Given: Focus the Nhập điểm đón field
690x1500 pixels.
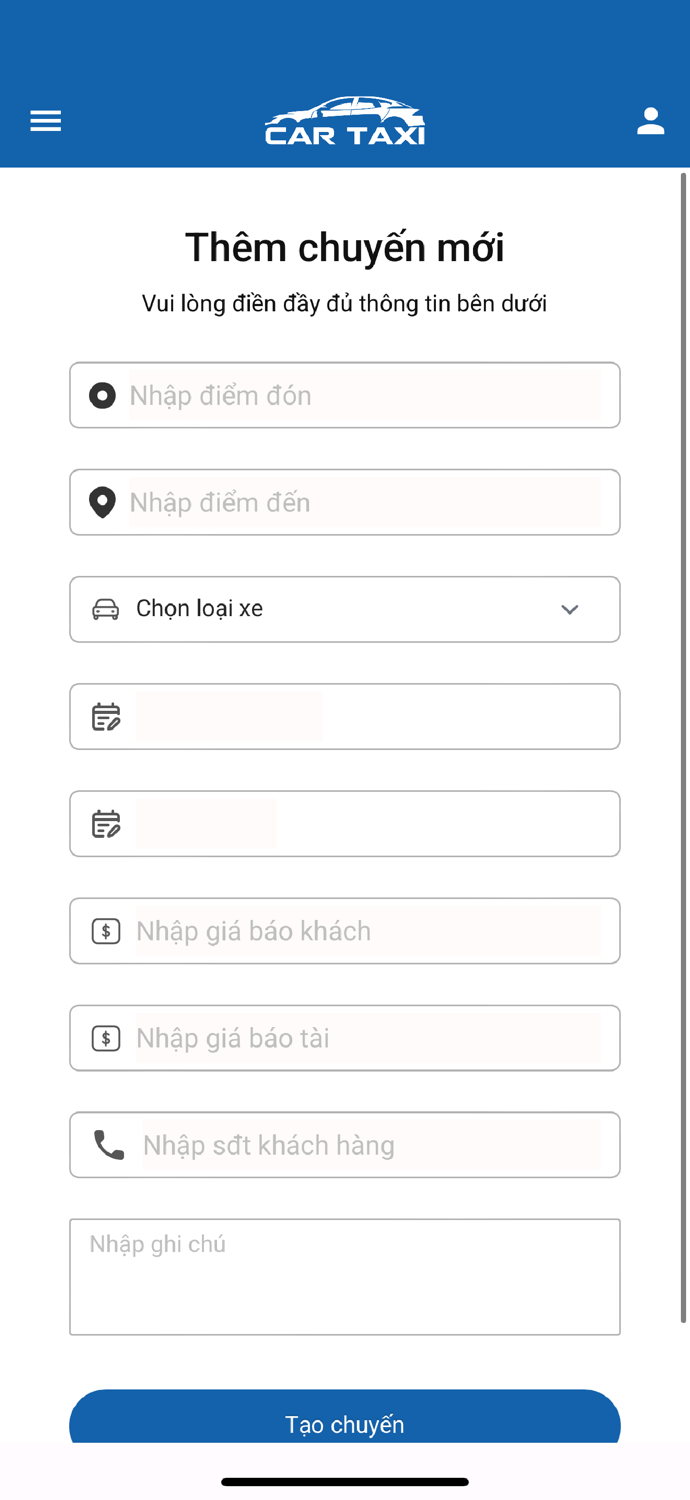Looking at the screenshot, I should pyautogui.click(x=365, y=395).
